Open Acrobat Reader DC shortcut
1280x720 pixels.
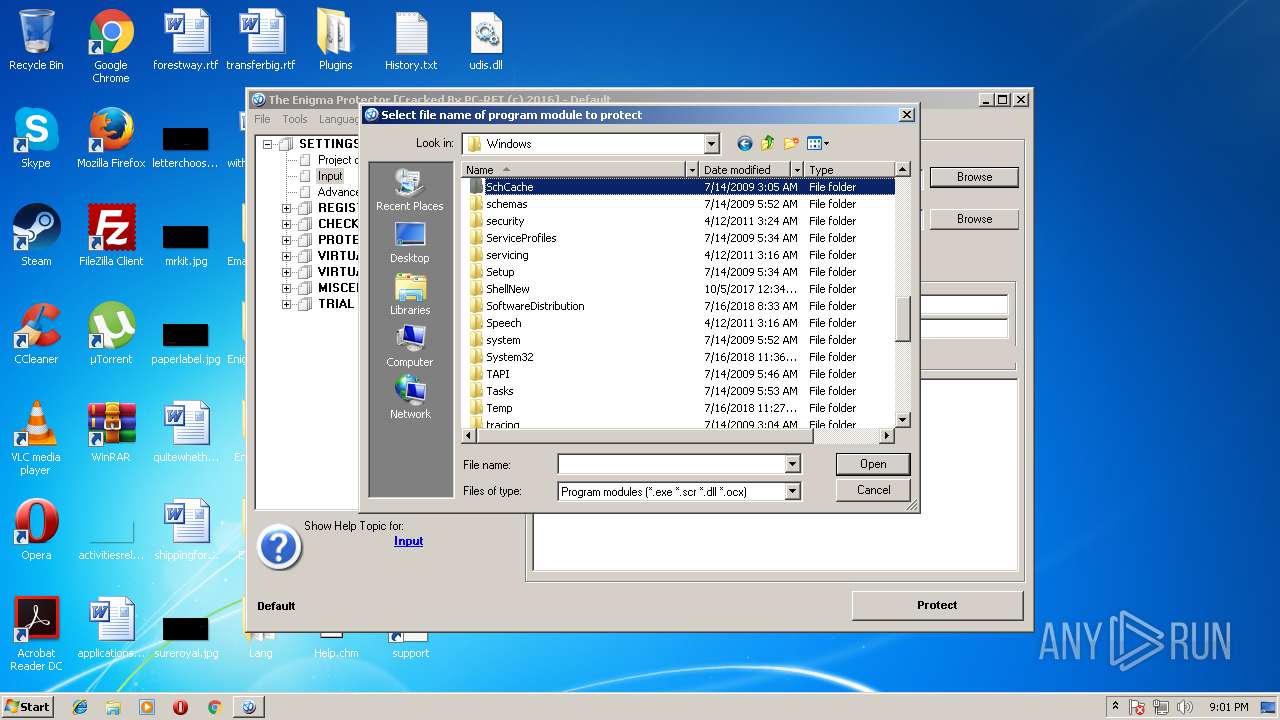pos(36,634)
